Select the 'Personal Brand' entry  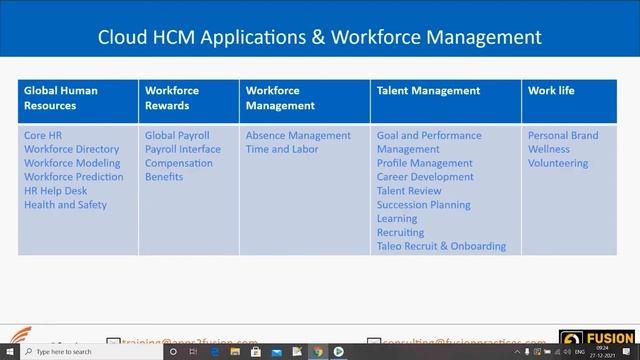tap(563, 136)
